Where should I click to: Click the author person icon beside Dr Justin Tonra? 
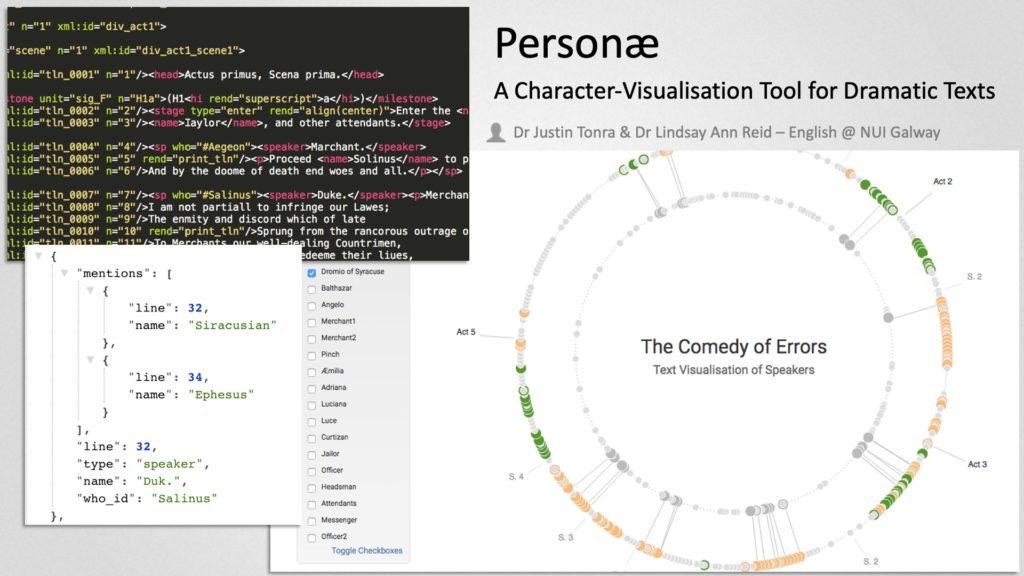(496, 133)
